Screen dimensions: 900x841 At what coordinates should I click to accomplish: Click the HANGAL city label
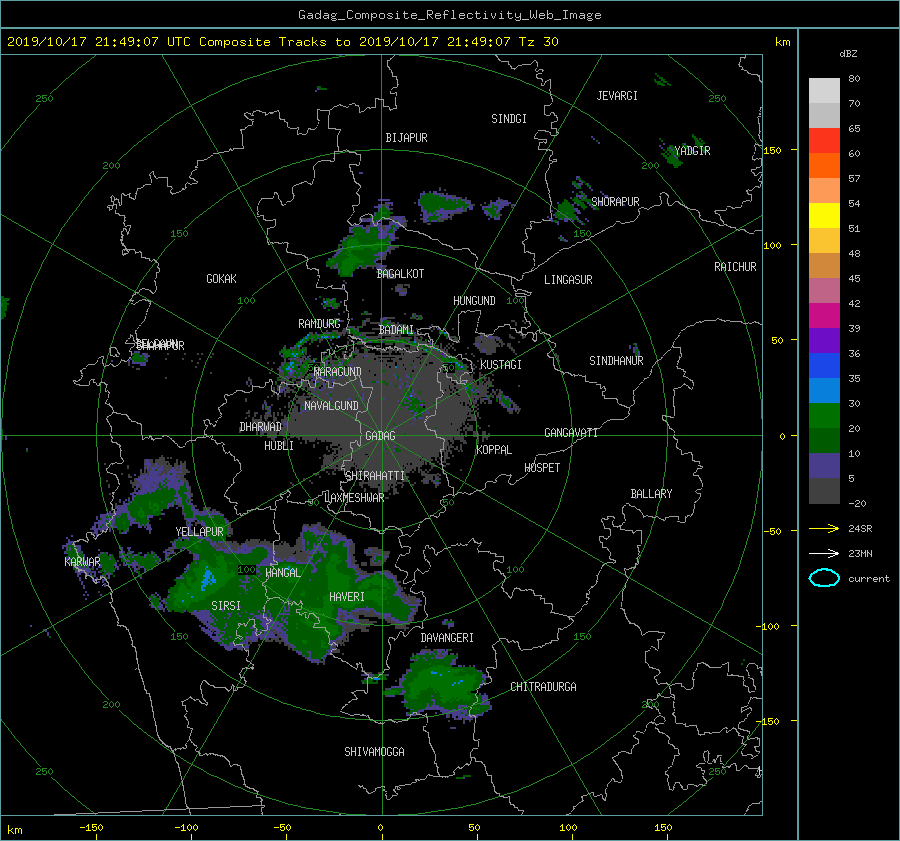tap(282, 573)
